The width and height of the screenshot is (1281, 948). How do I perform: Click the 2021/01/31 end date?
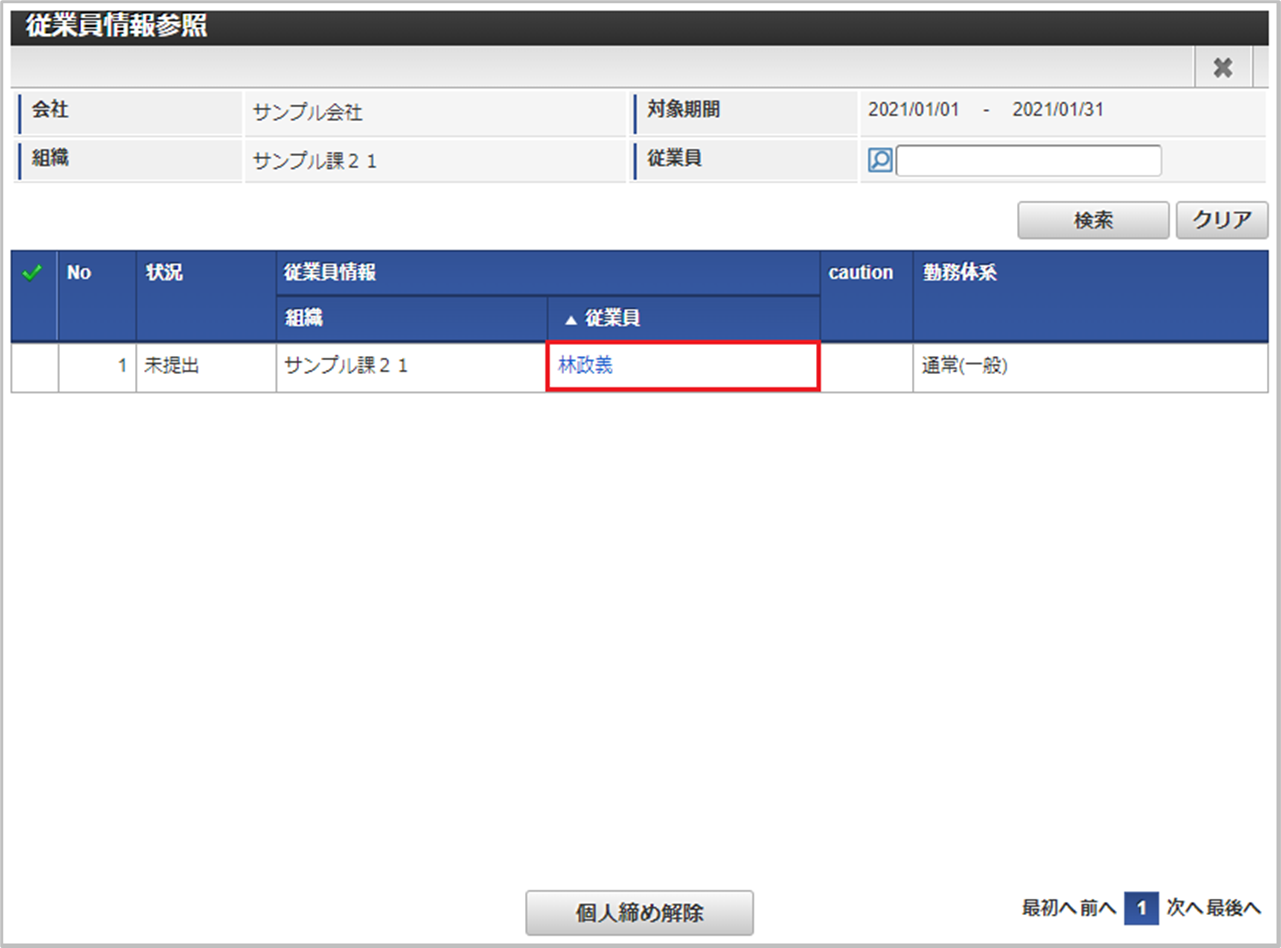(1058, 110)
